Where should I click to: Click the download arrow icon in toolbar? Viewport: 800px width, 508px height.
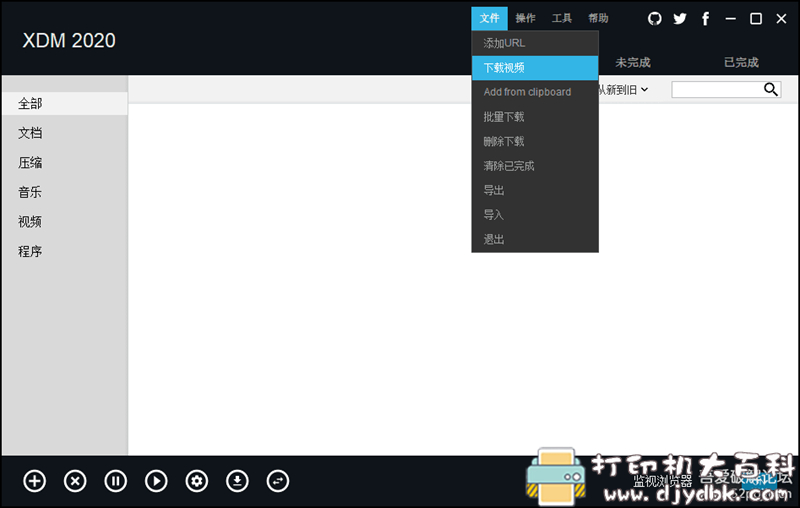(237, 481)
